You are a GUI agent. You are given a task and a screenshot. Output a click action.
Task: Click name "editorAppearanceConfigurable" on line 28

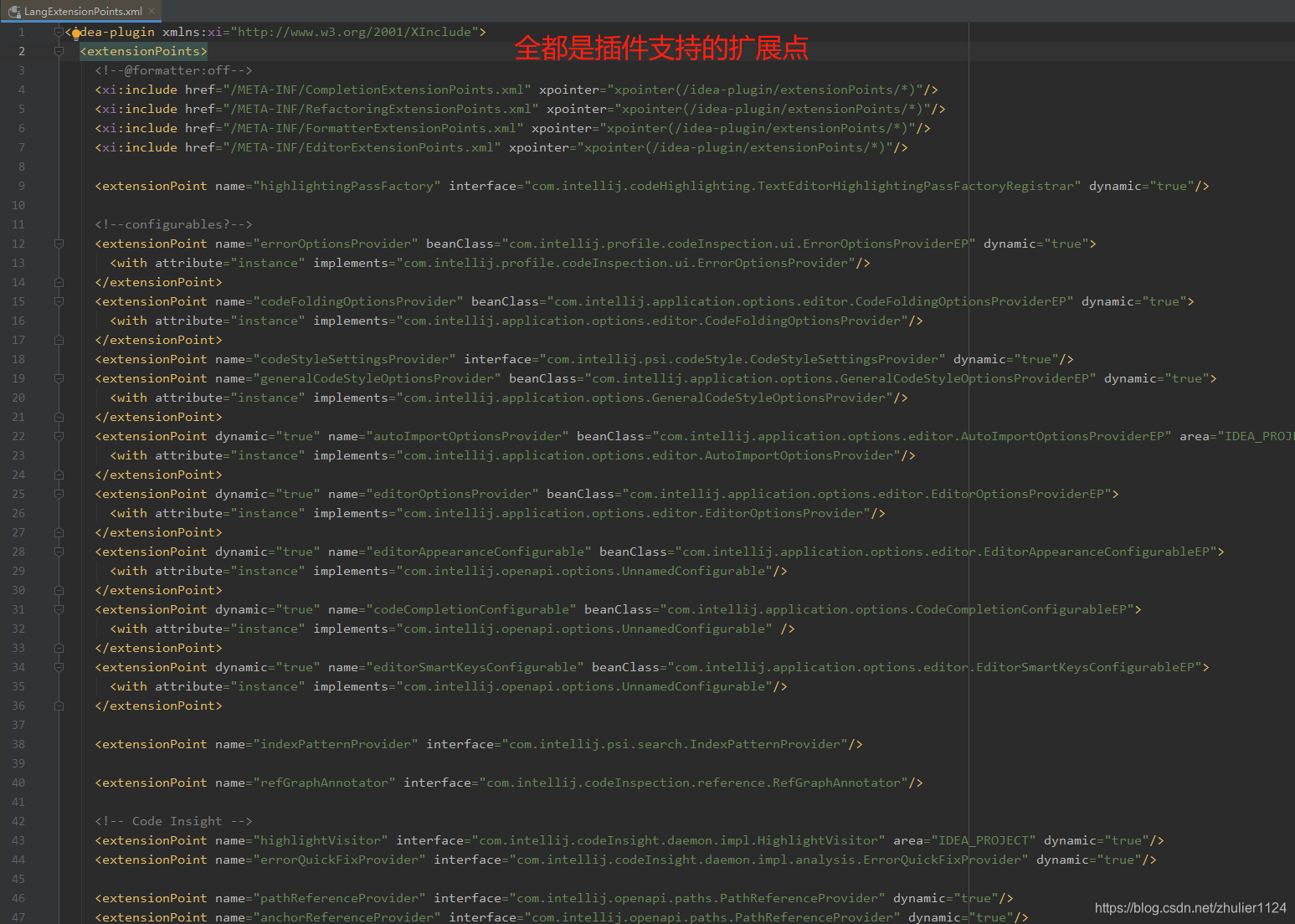(x=479, y=552)
